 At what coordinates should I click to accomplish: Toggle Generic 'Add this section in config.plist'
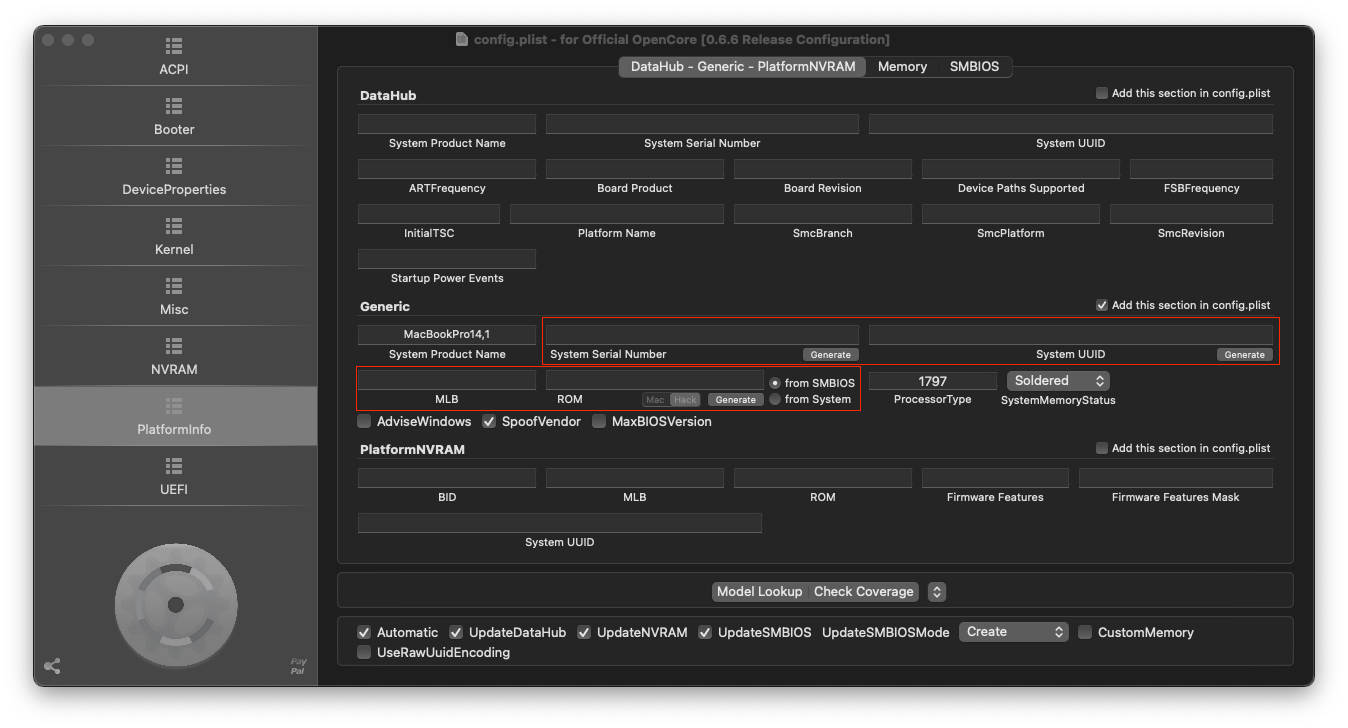1102,305
